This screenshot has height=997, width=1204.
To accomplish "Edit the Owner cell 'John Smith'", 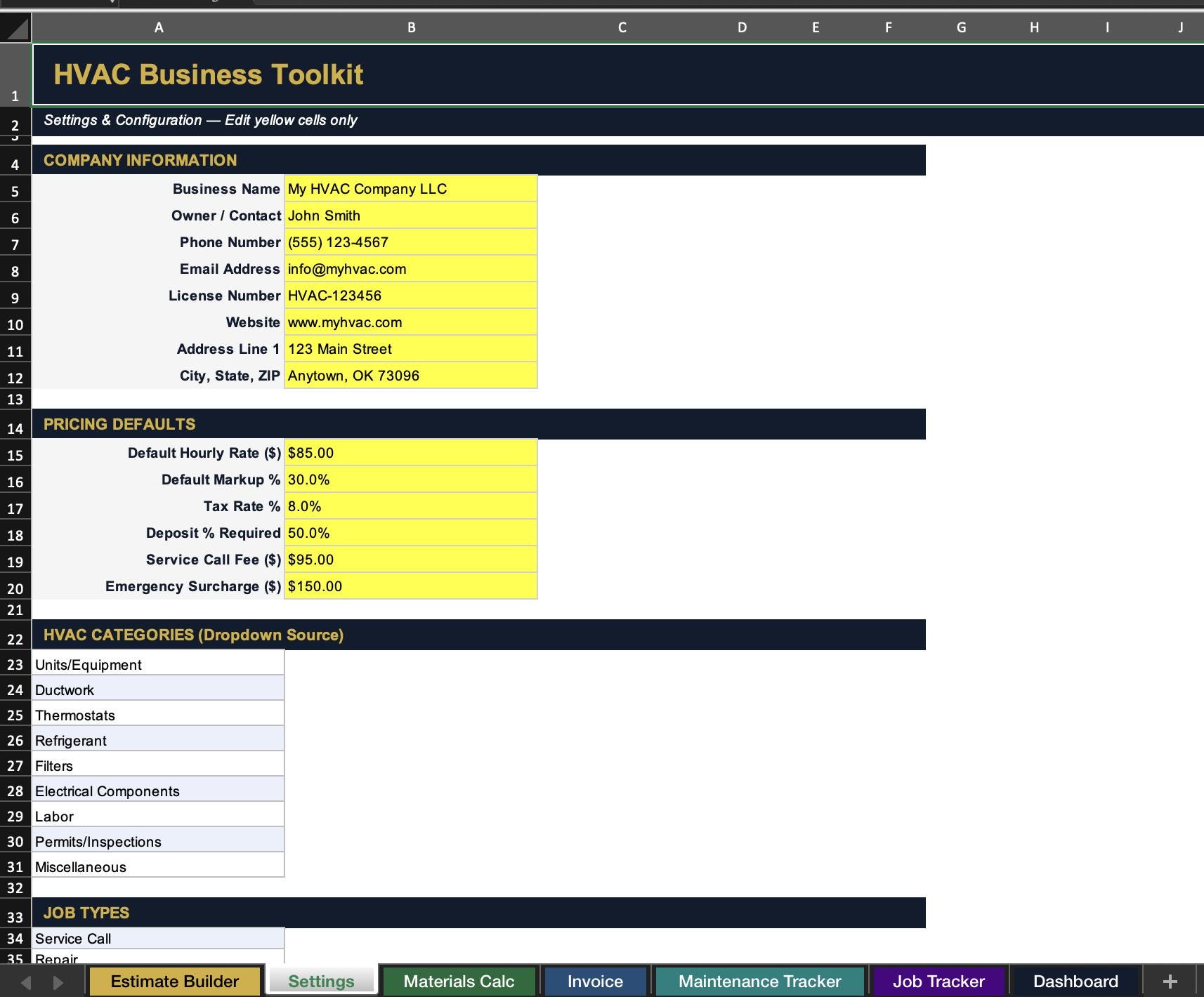I will coord(411,216).
